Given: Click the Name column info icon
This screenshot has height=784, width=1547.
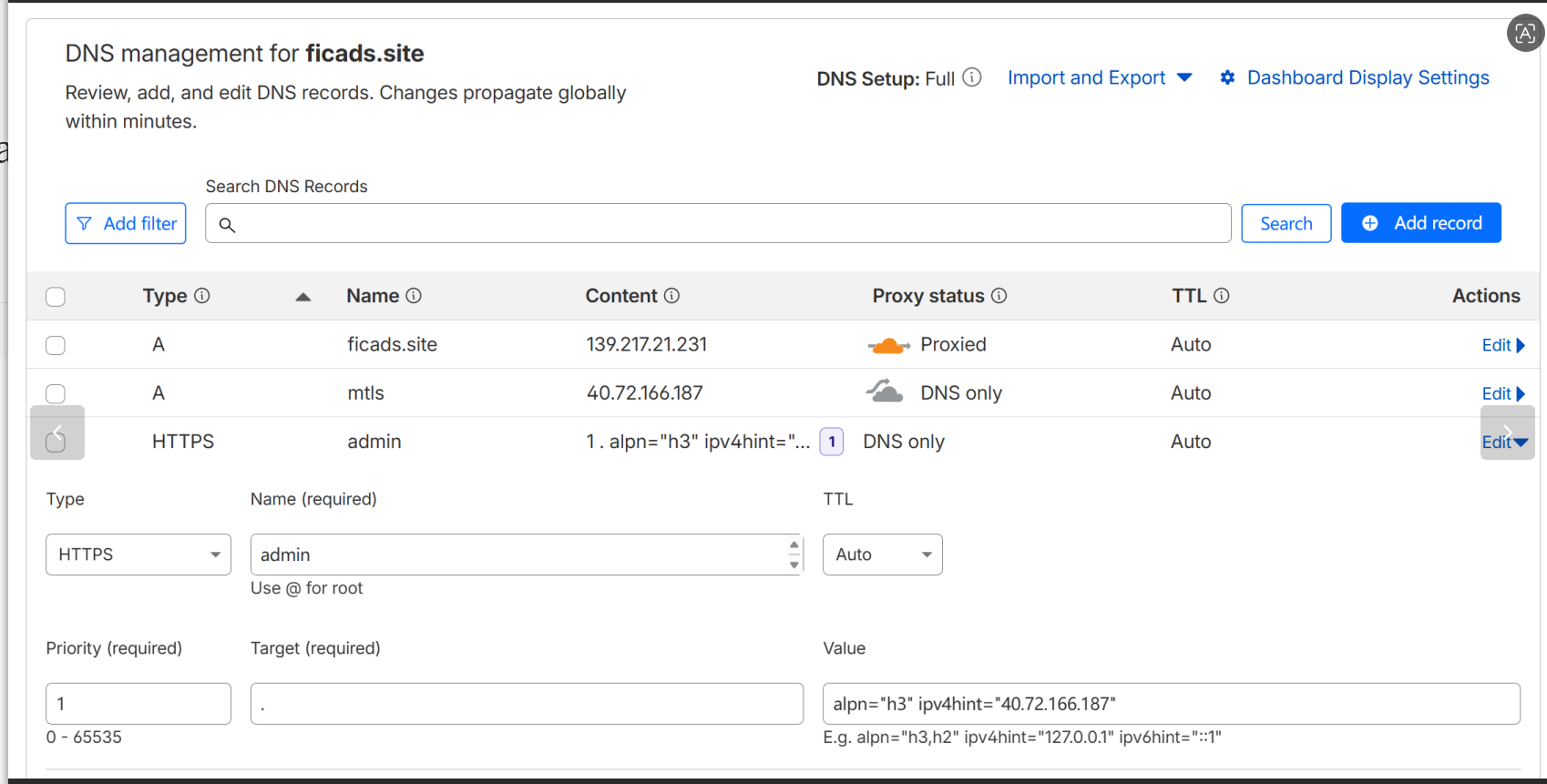Looking at the screenshot, I should point(414,296).
